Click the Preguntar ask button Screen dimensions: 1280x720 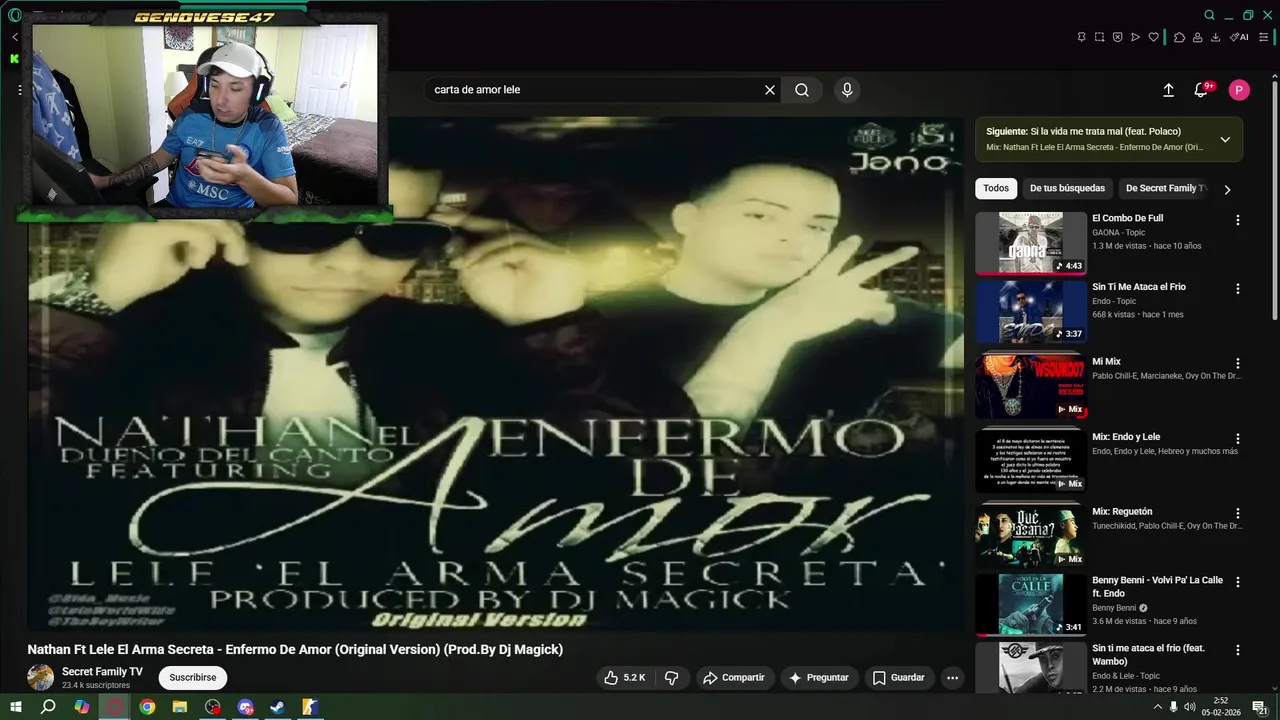(x=819, y=678)
